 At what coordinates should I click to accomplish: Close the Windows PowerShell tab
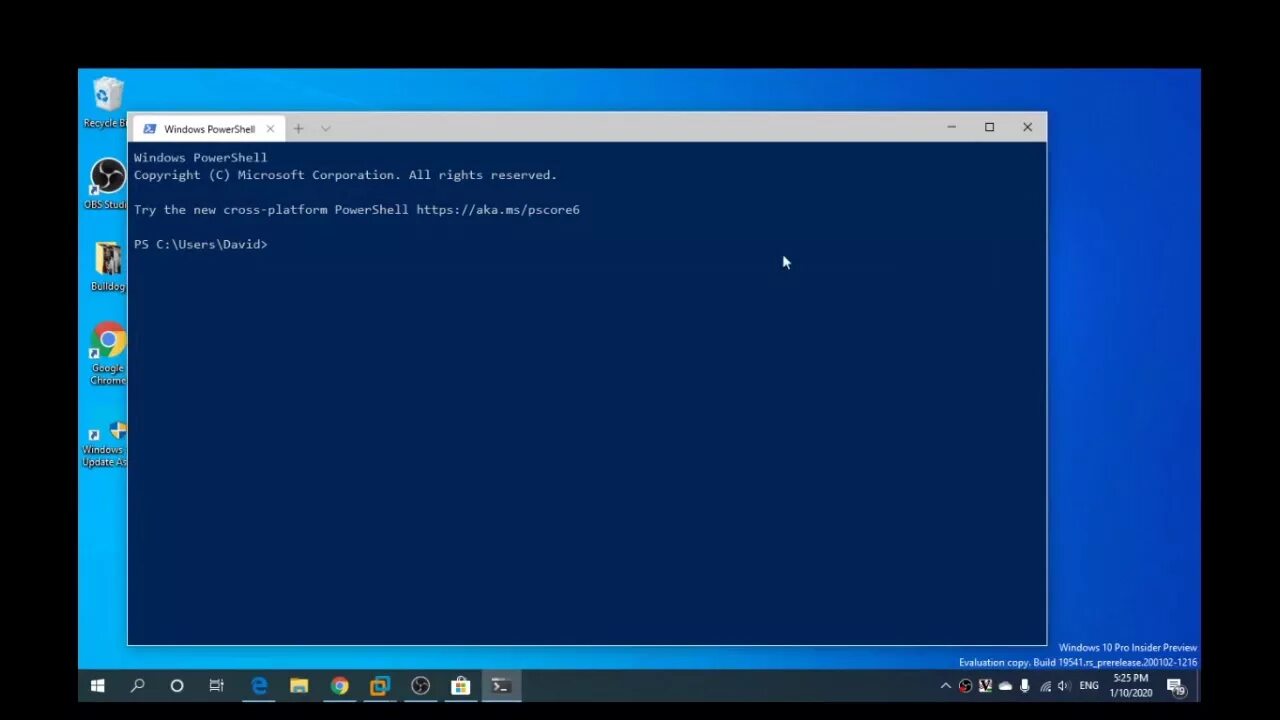point(270,129)
